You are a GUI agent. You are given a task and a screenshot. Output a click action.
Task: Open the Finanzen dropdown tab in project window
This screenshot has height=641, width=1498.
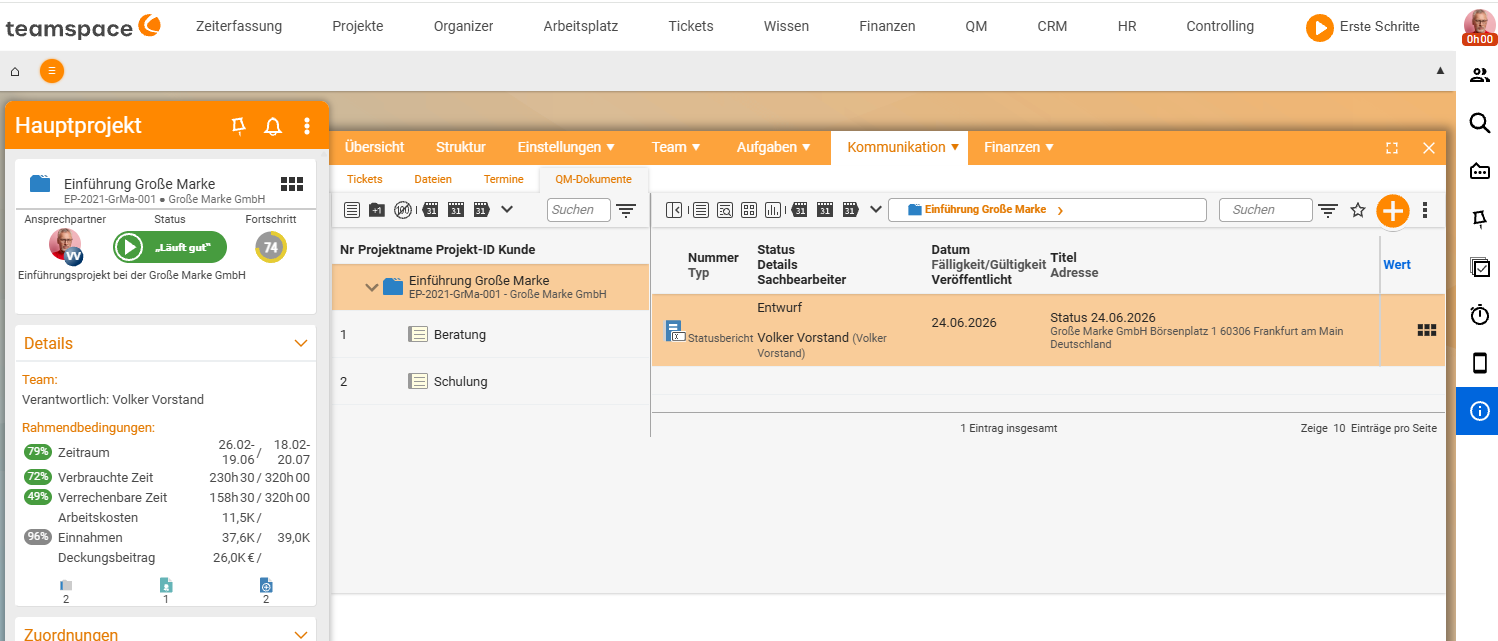point(1019,147)
